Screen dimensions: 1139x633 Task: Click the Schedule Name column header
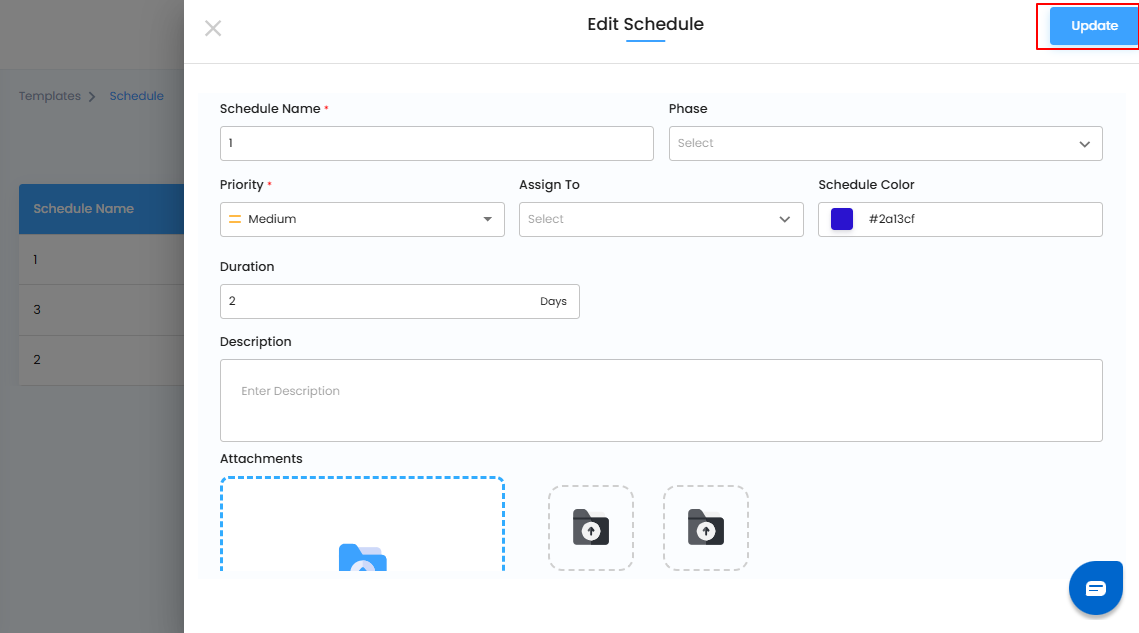coord(84,209)
